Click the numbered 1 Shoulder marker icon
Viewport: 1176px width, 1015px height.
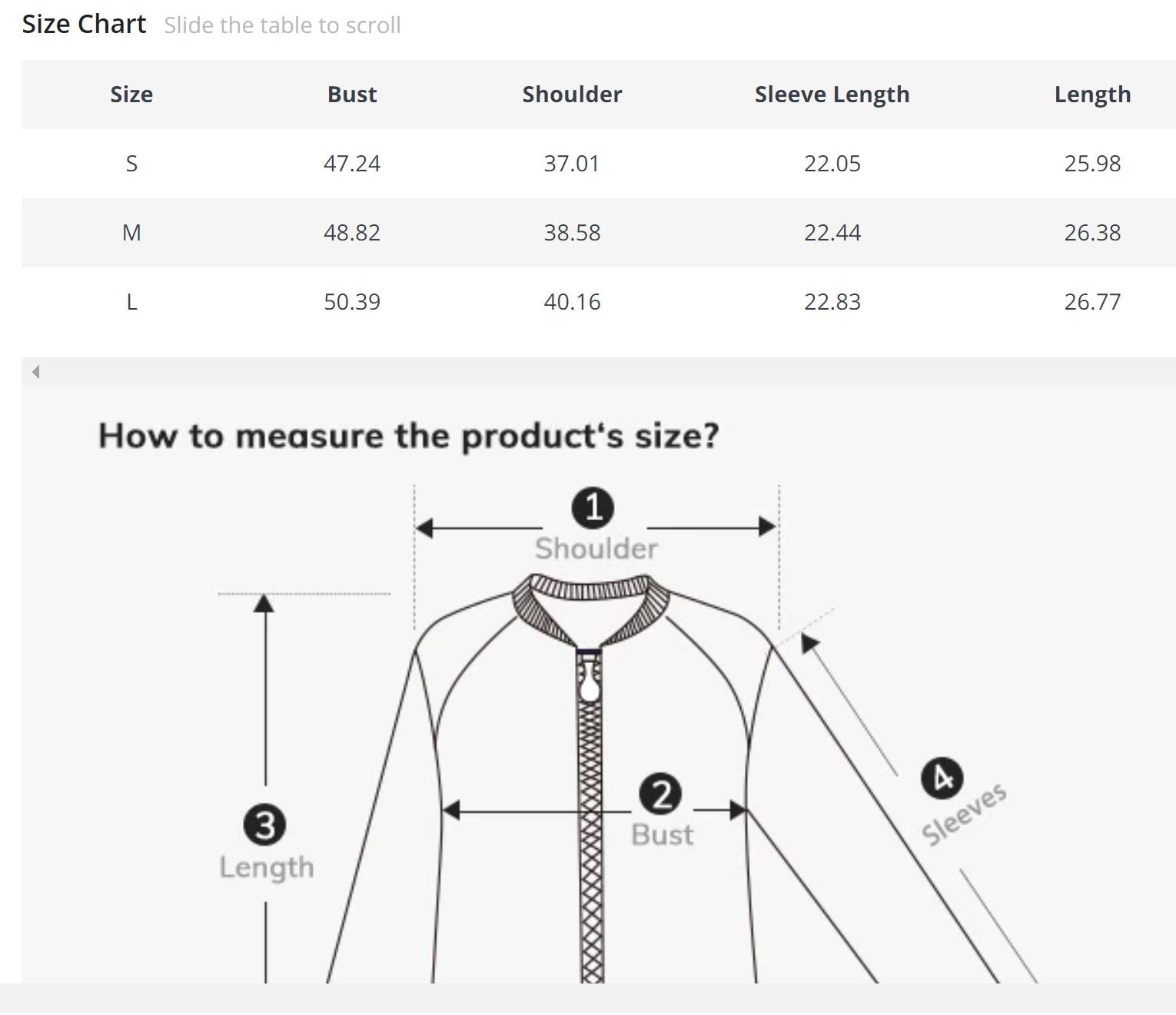point(593,508)
